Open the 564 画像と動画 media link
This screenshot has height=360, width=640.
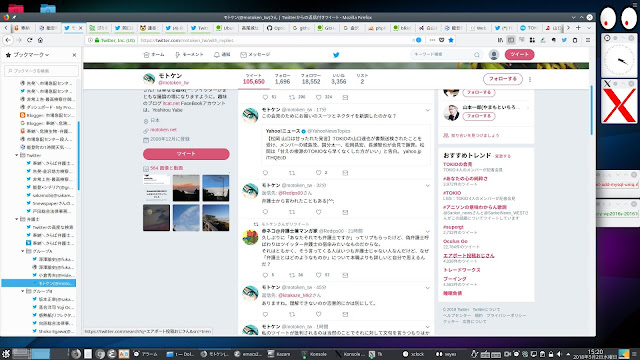pos(166,168)
